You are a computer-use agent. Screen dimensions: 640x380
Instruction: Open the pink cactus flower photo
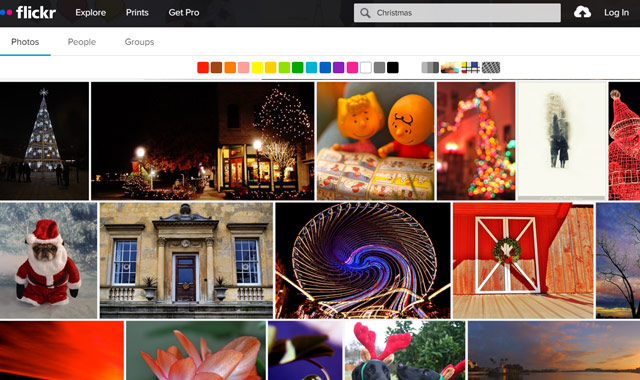[196, 350]
